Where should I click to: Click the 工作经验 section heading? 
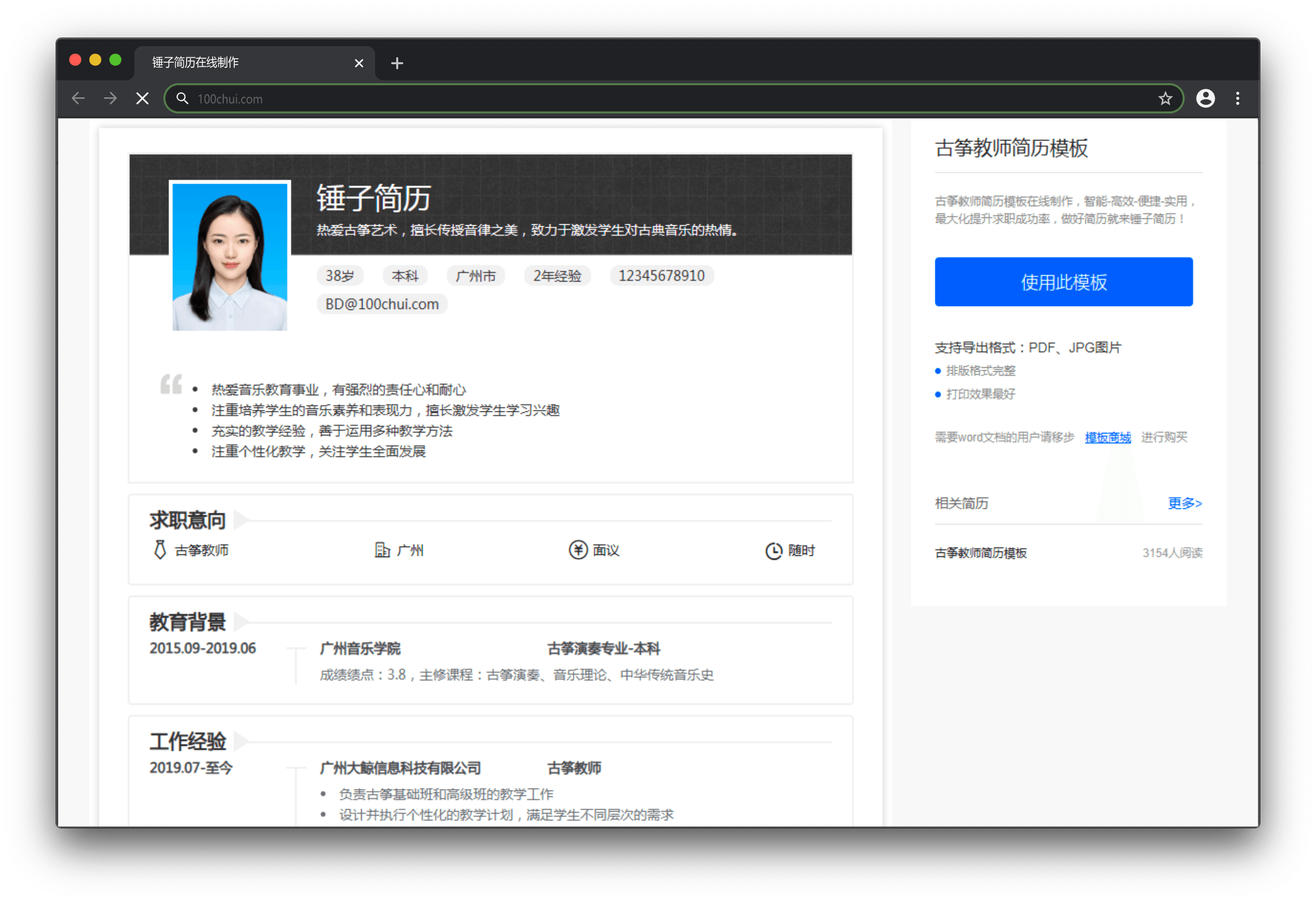point(188,741)
